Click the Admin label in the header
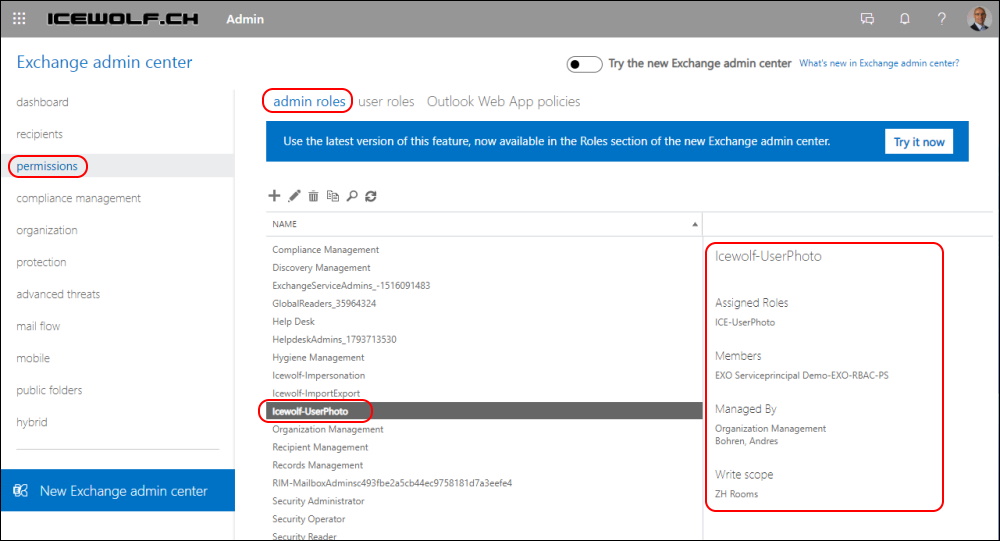1000x541 pixels. tap(245, 19)
